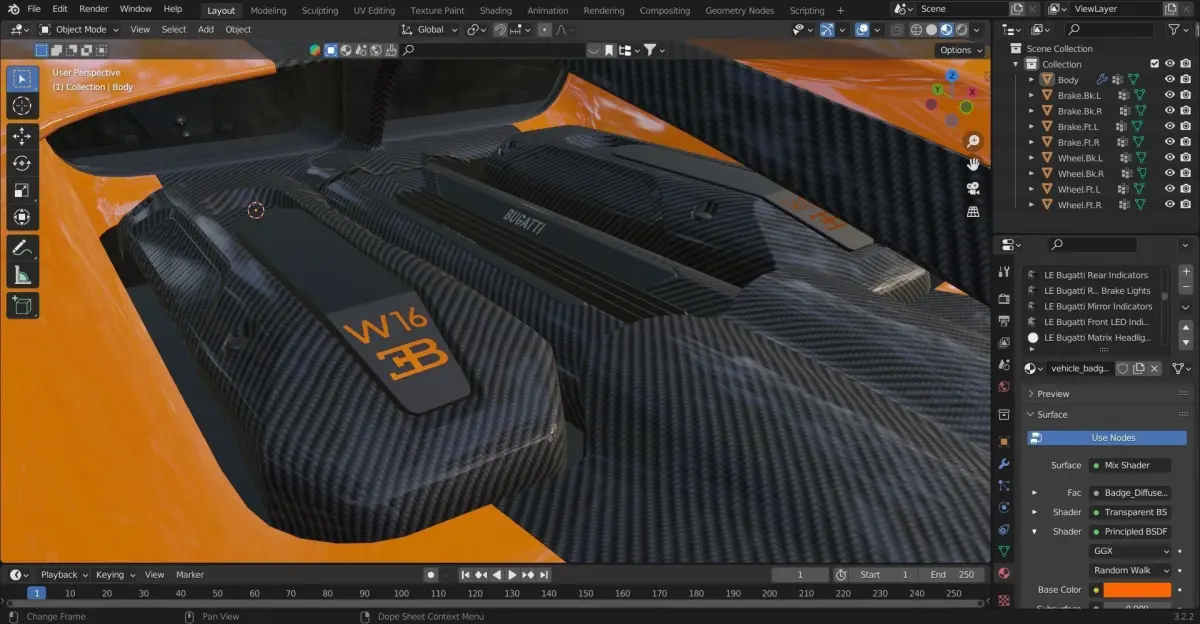
Task: Open the Tool properties tab
Action: (1004, 272)
